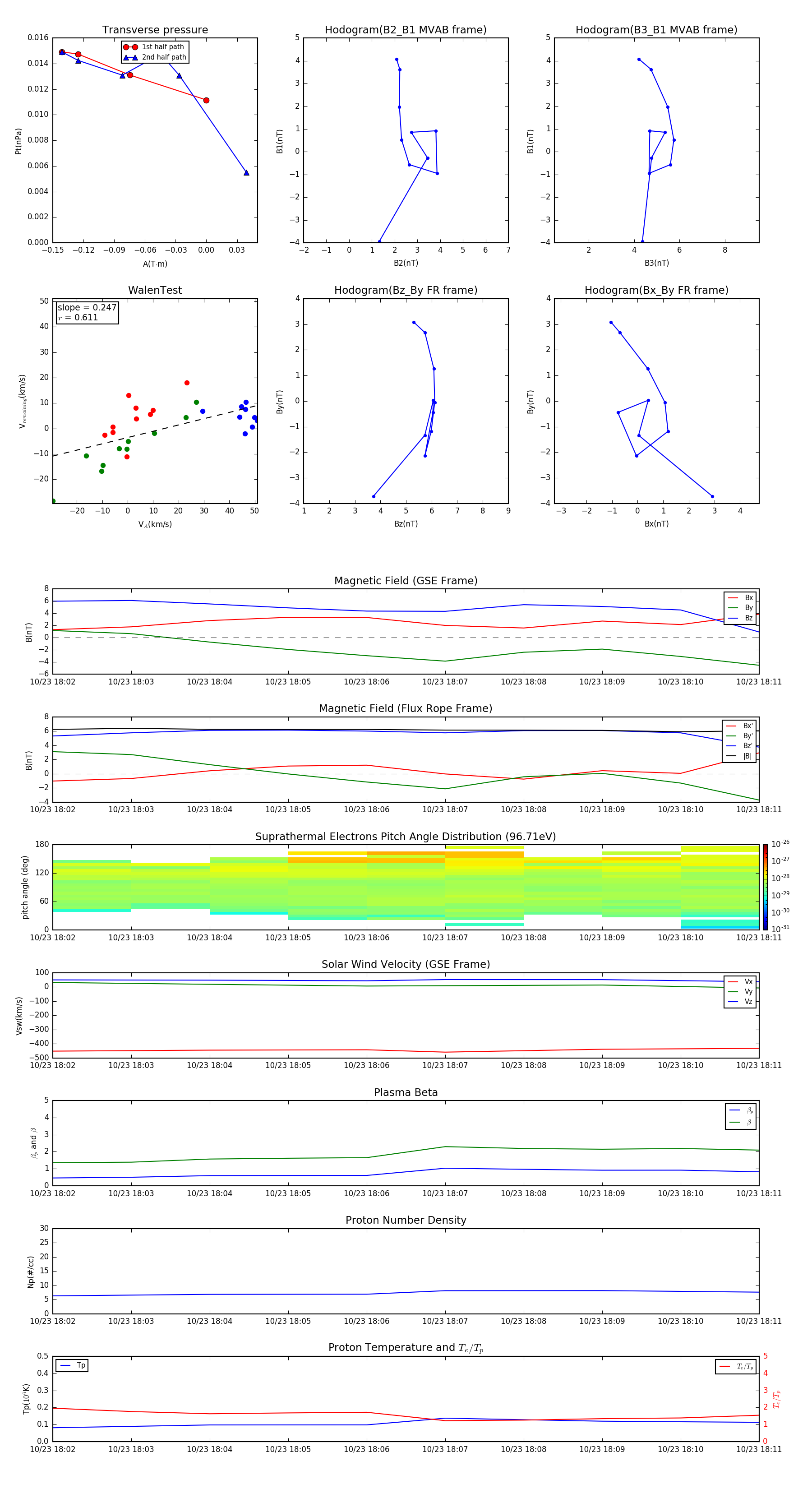Click the 'Suprathermal Electrons Pitch Angle Distribution' title

(406, 837)
